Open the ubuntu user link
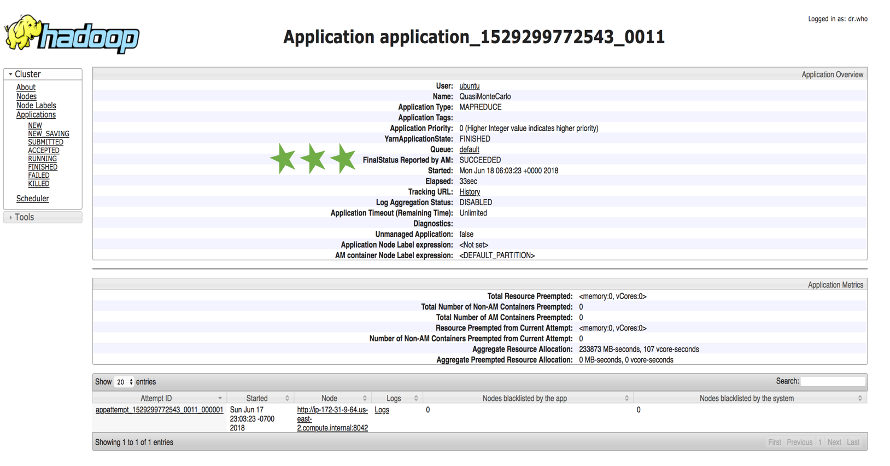This screenshot has width=890, height=466. [x=469, y=86]
